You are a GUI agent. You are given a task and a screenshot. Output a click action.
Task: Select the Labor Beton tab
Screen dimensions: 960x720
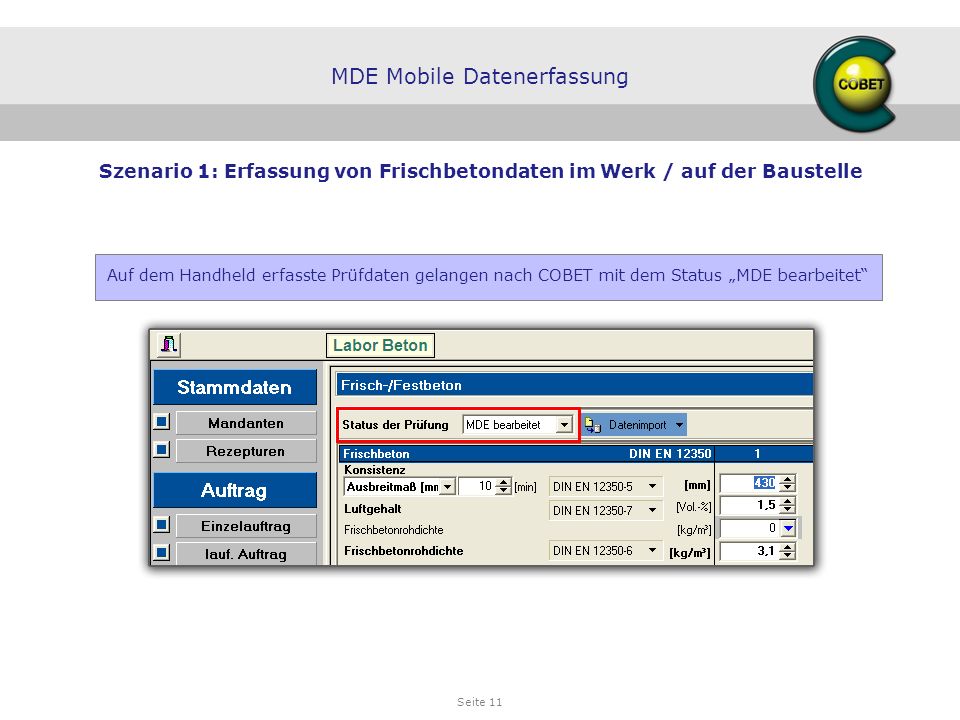tap(380, 345)
